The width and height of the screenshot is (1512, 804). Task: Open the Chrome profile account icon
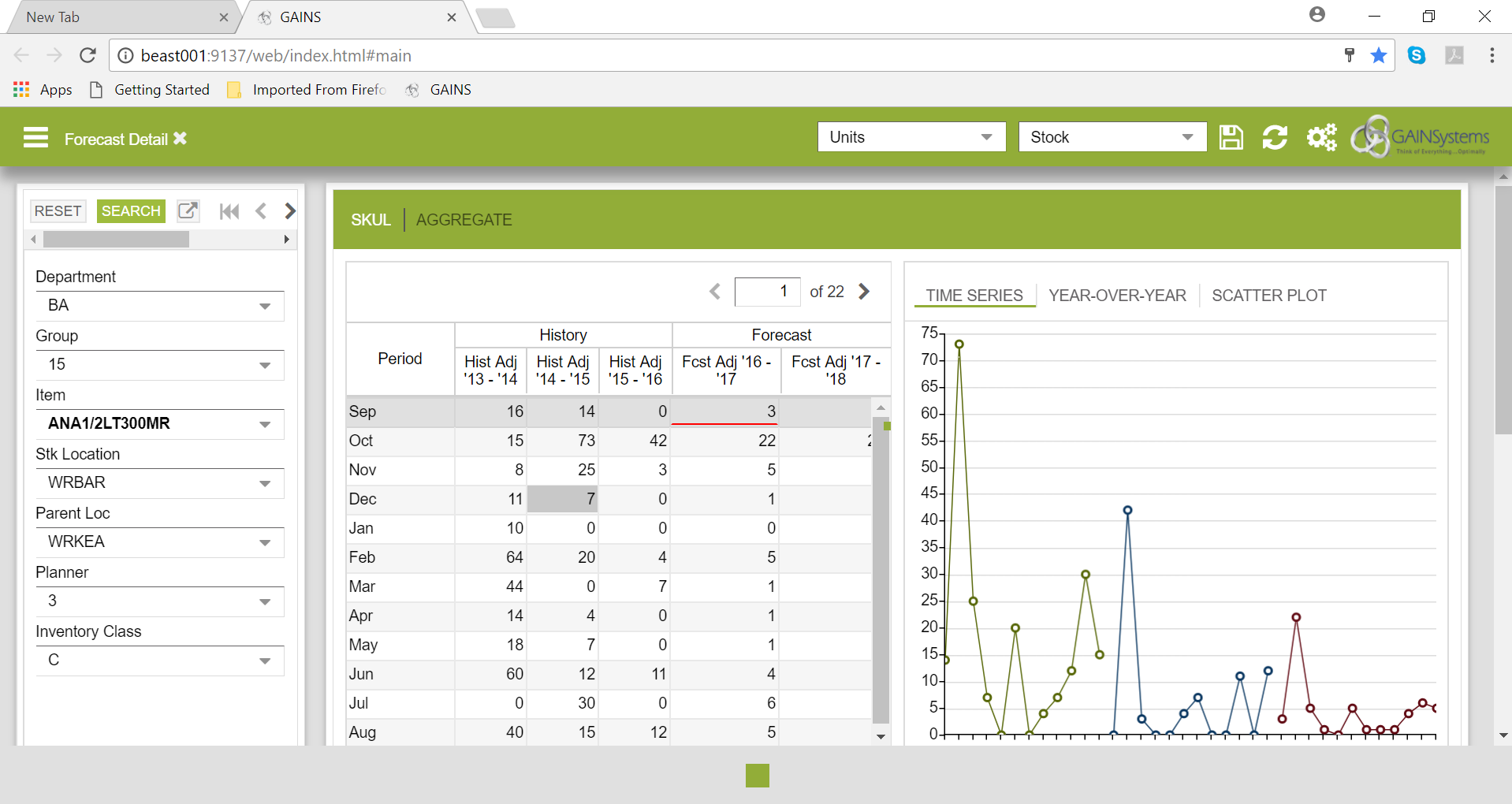tap(1317, 15)
